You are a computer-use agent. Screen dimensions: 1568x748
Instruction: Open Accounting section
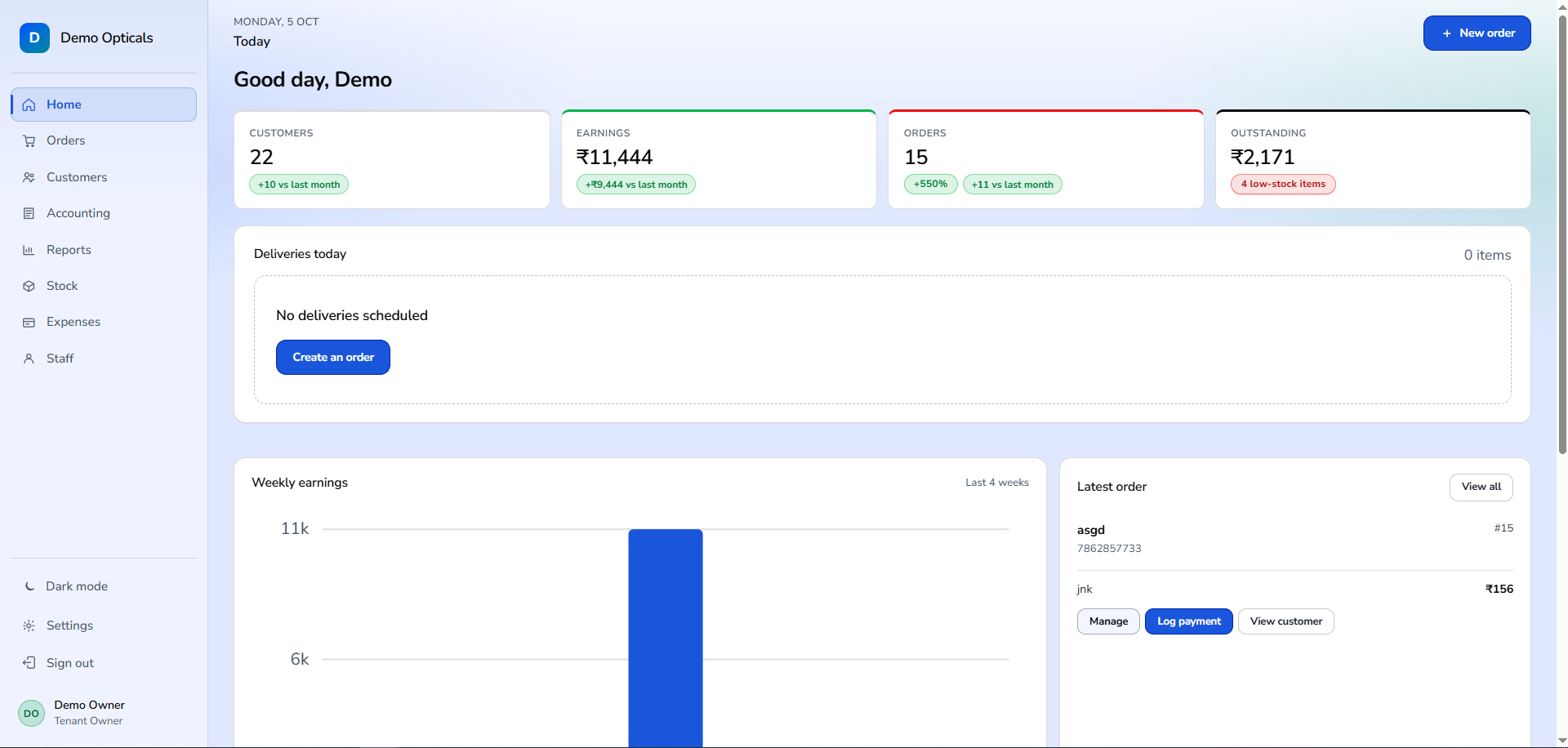tap(104, 213)
